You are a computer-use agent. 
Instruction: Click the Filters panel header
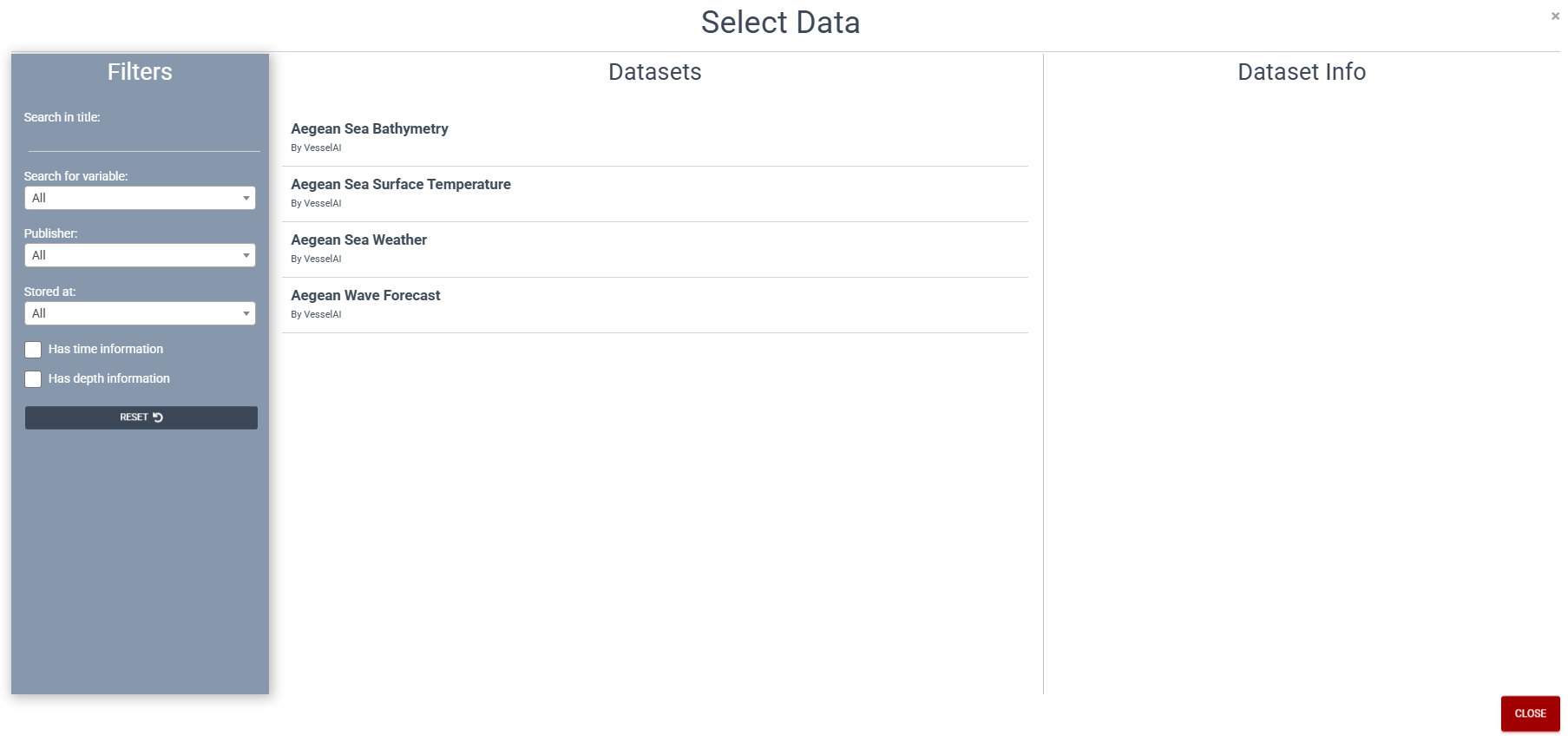pos(139,72)
